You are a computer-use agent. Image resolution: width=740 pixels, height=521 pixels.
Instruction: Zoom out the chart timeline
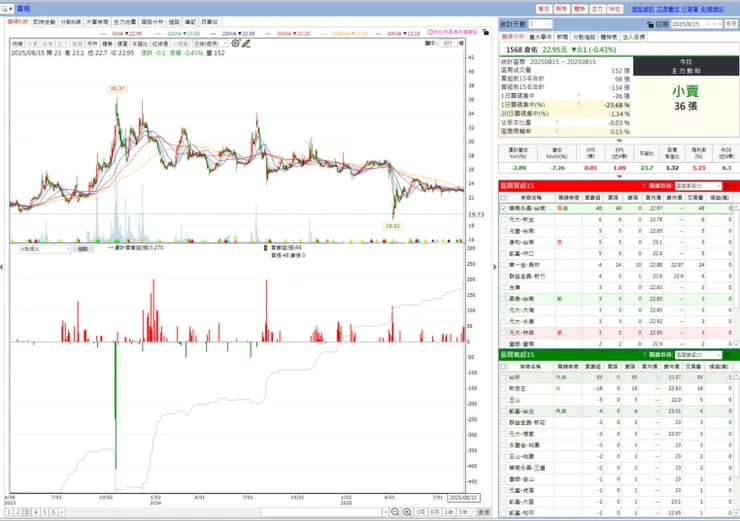pos(395,512)
